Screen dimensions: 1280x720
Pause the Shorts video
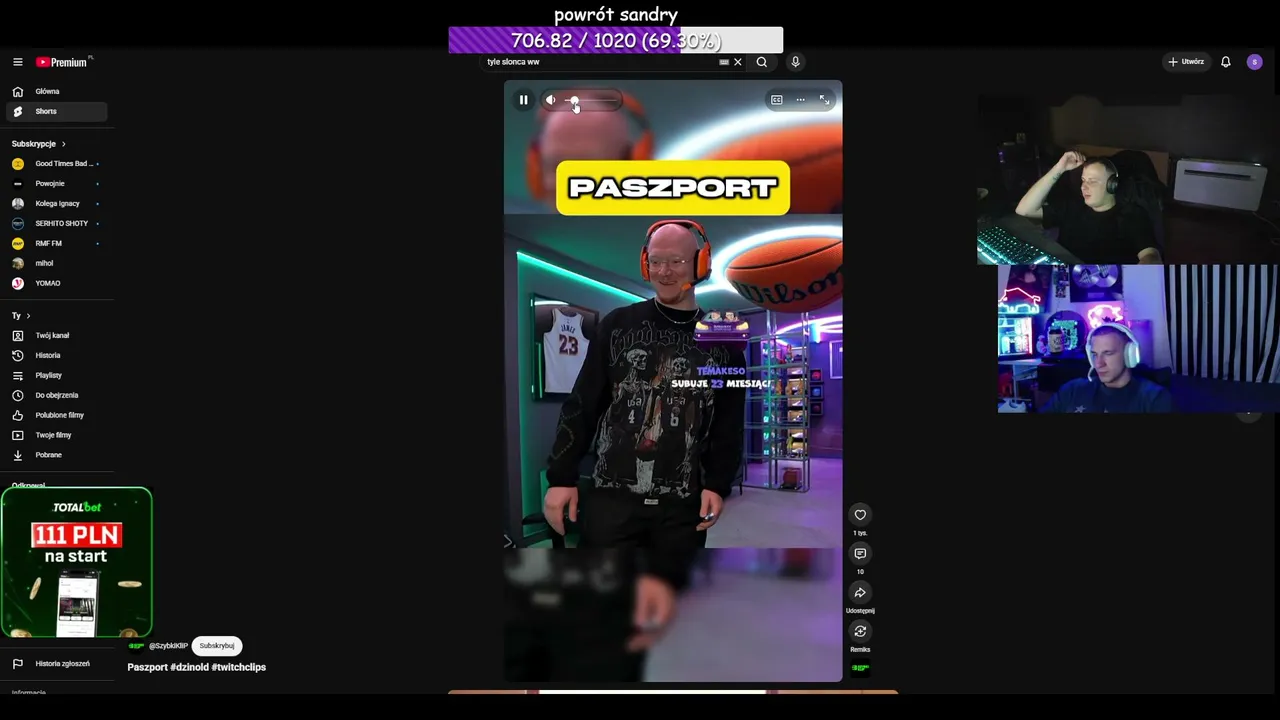click(523, 100)
